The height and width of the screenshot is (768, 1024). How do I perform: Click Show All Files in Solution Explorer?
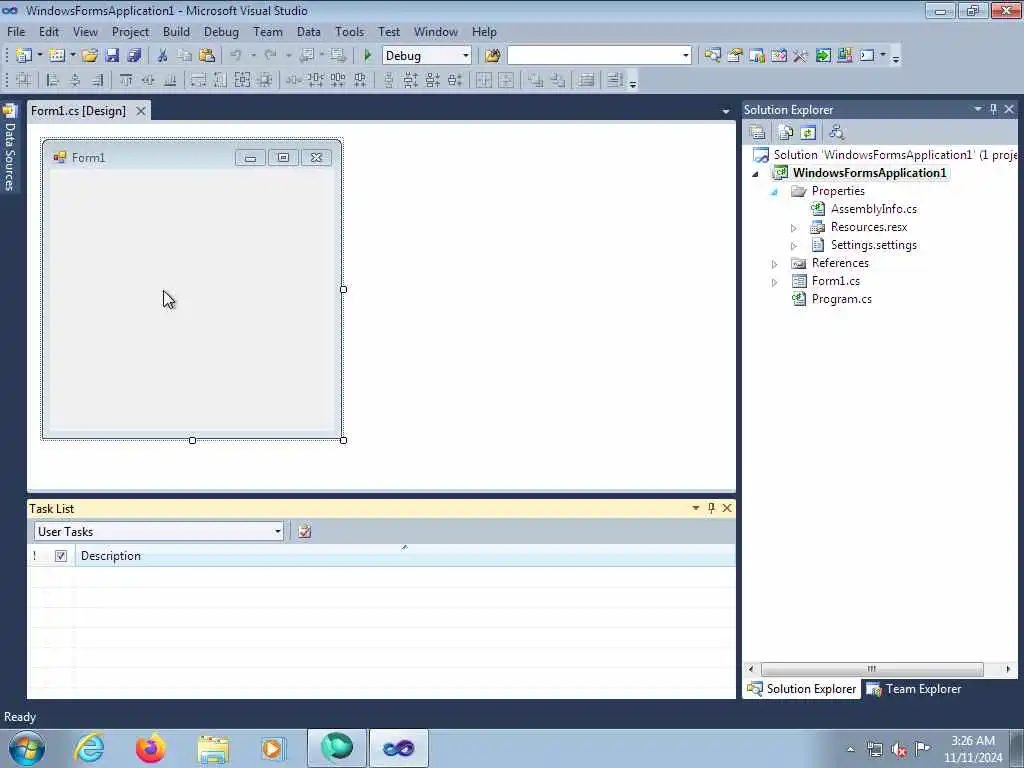point(786,133)
